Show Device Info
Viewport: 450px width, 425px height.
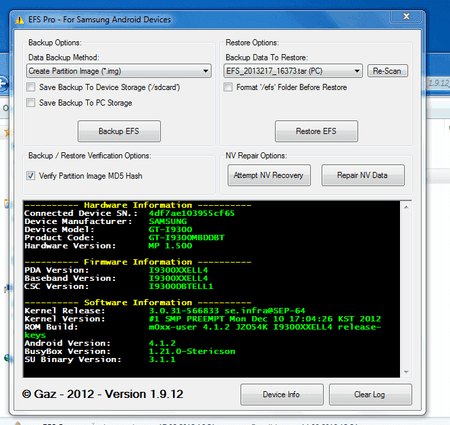click(282, 395)
